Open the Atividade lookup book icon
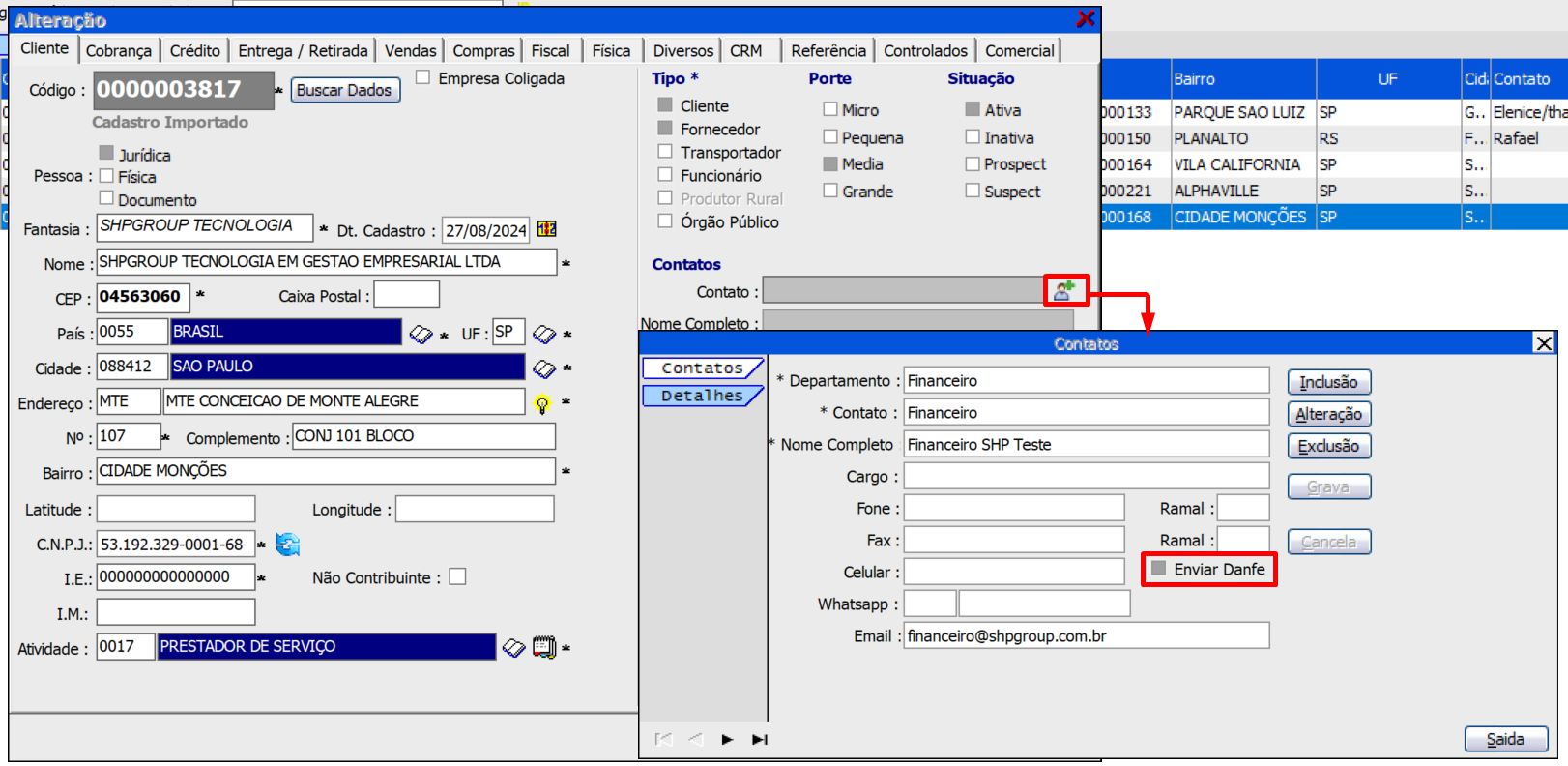 click(x=514, y=647)
